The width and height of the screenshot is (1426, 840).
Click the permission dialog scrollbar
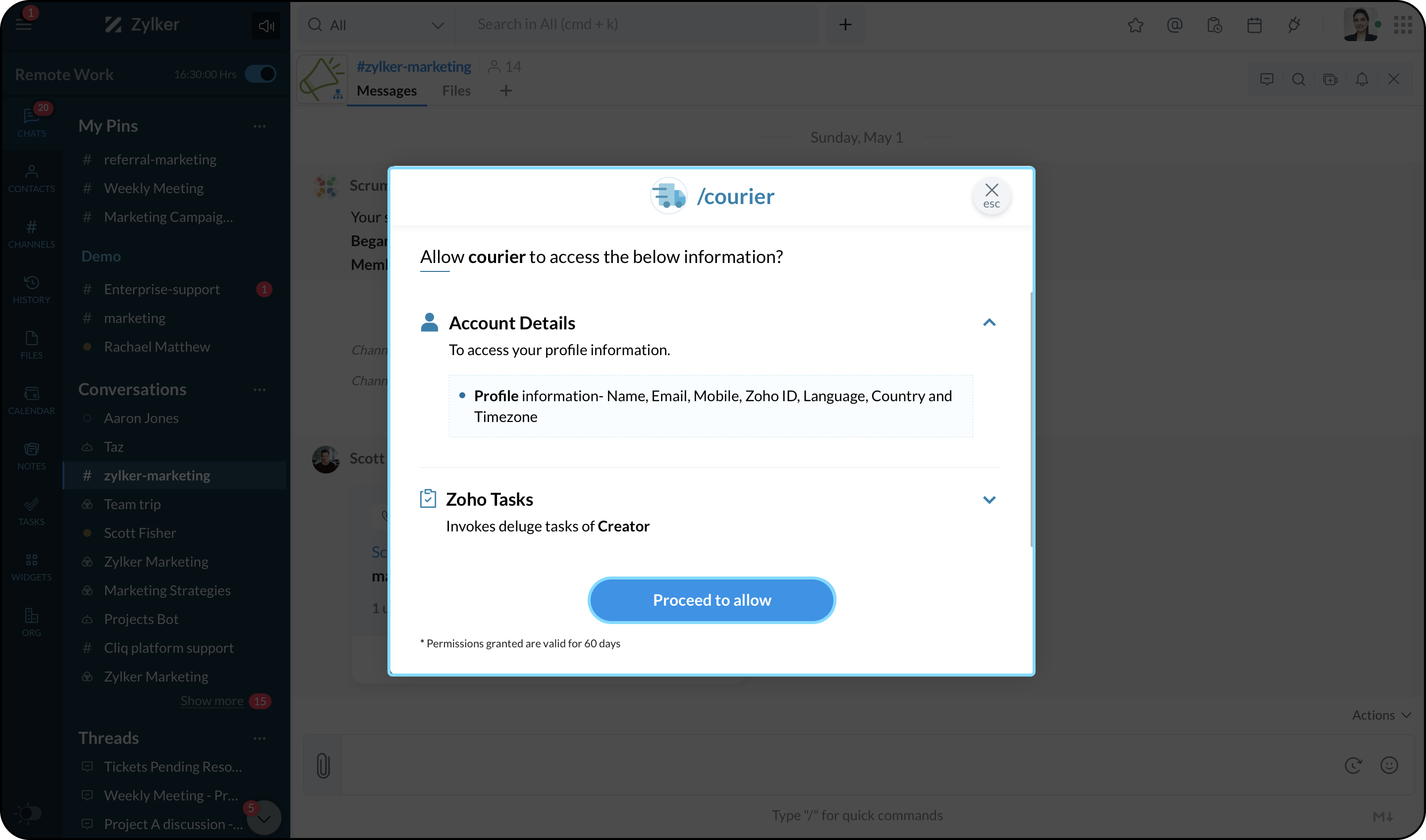tap(1031, 419)
